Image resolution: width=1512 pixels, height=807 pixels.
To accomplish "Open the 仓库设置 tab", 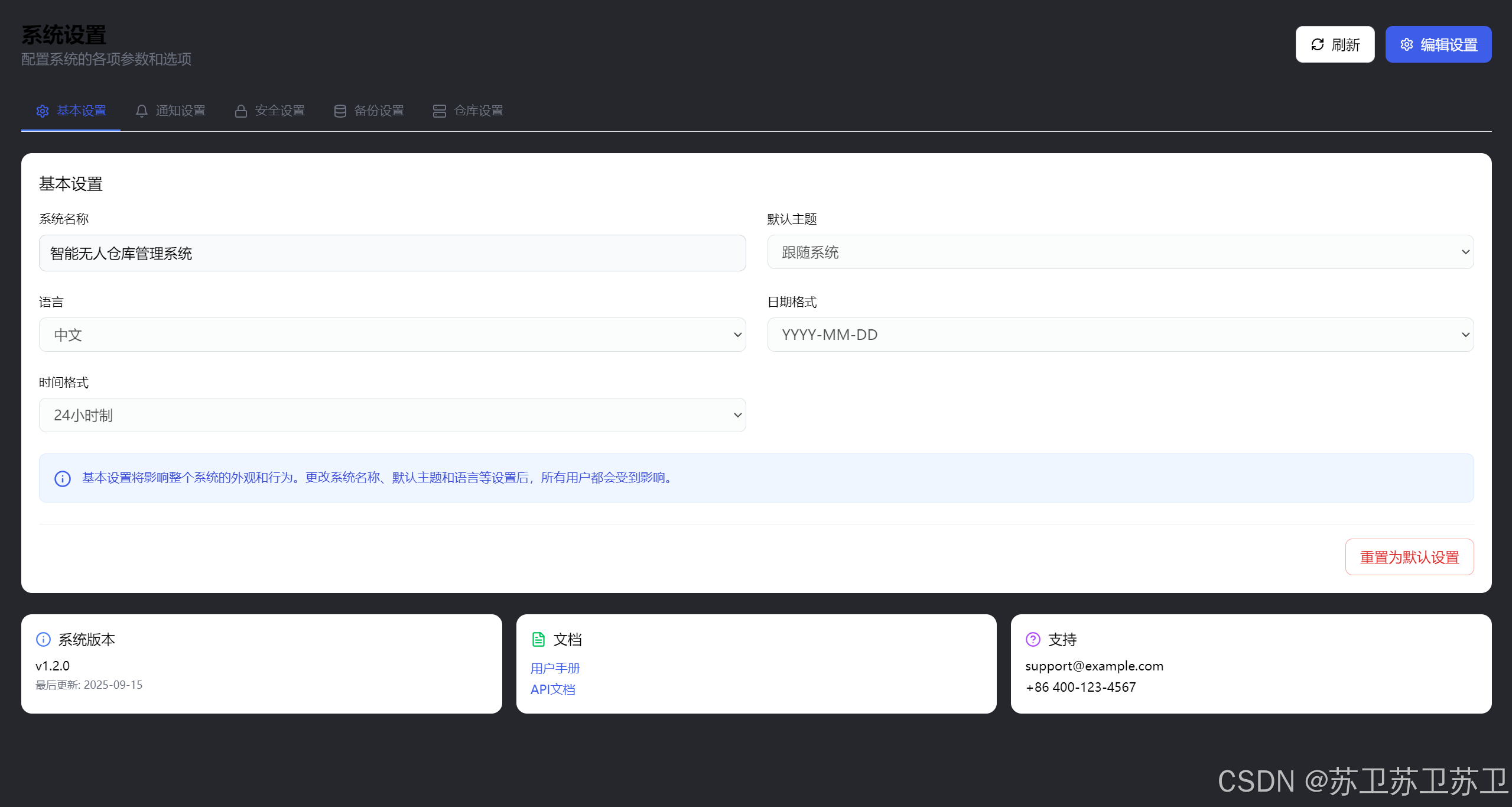I will click(x=477, y=111).
